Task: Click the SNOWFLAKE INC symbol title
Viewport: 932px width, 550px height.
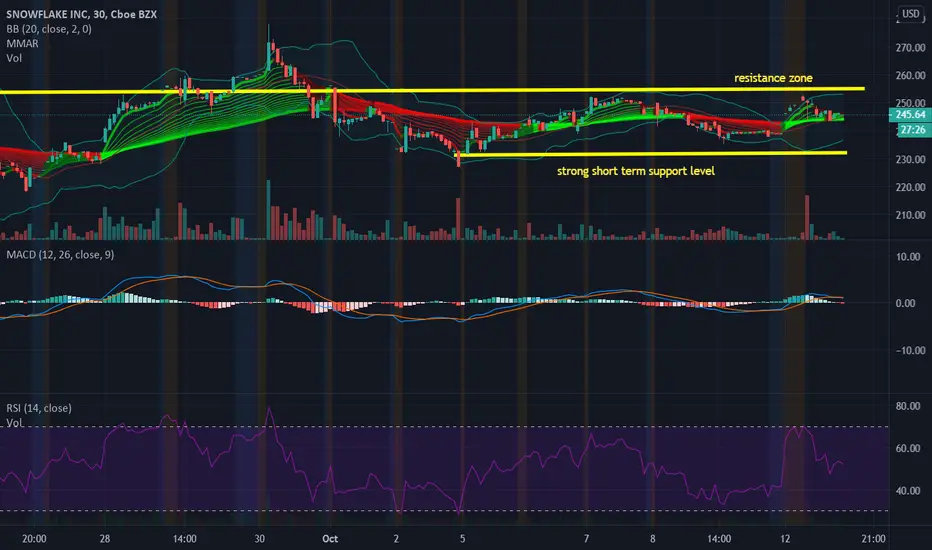Action: coord(81,14)
